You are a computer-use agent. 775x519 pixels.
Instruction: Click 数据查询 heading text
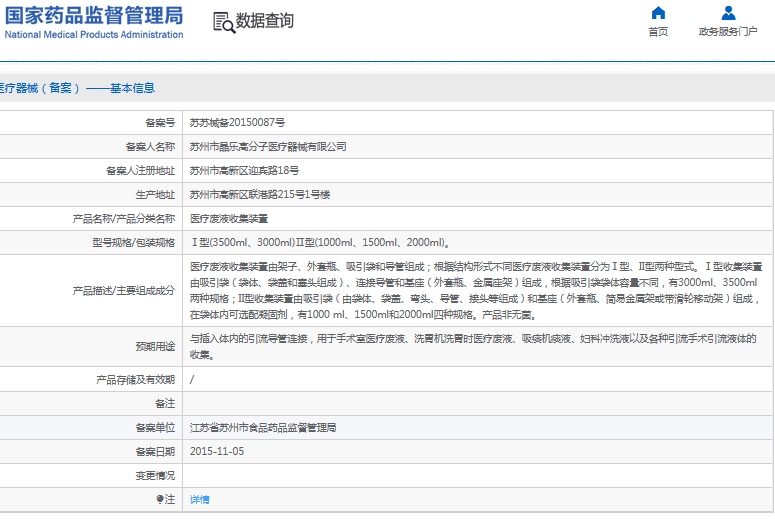[264, 21]
